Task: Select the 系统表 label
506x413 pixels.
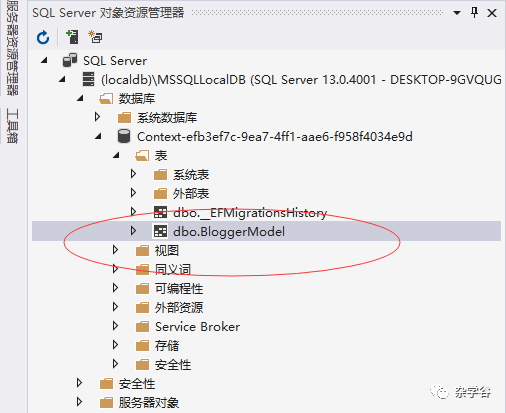Action: tap(191, 175)
